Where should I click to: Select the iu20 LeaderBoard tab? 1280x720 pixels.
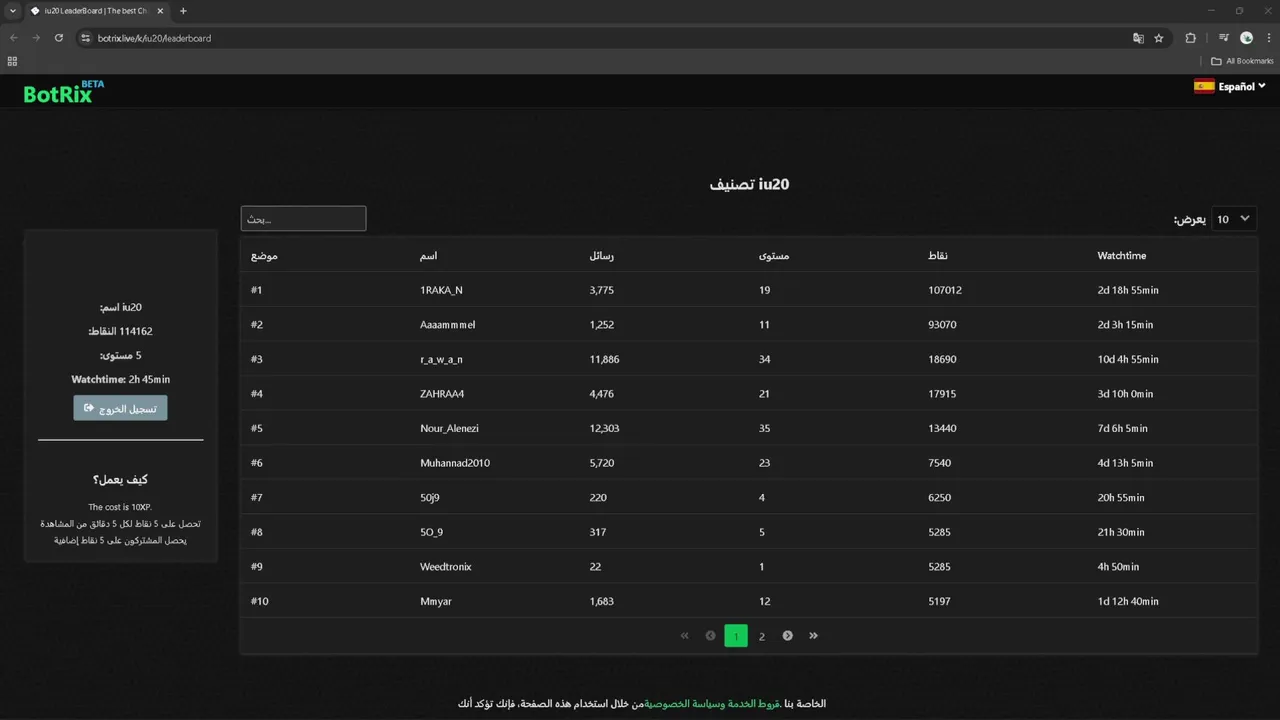coord(96,11)
